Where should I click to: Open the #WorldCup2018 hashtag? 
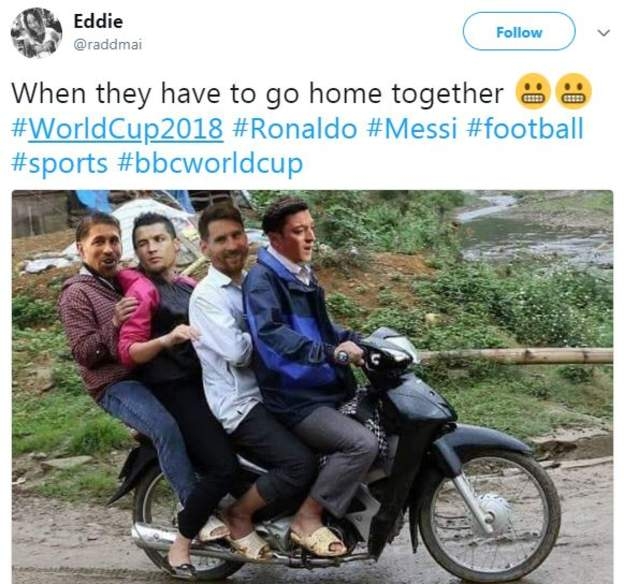tap(117, 129)
